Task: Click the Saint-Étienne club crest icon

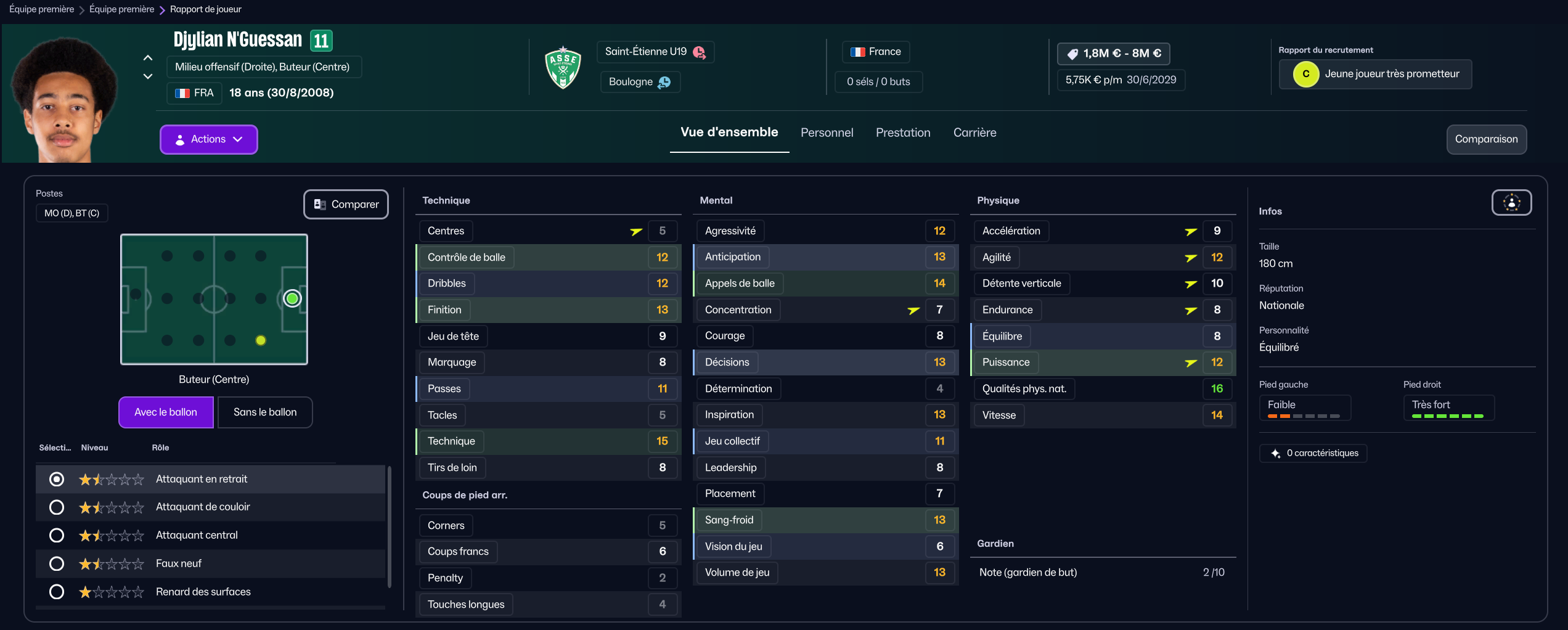Action: pos(563,67)
